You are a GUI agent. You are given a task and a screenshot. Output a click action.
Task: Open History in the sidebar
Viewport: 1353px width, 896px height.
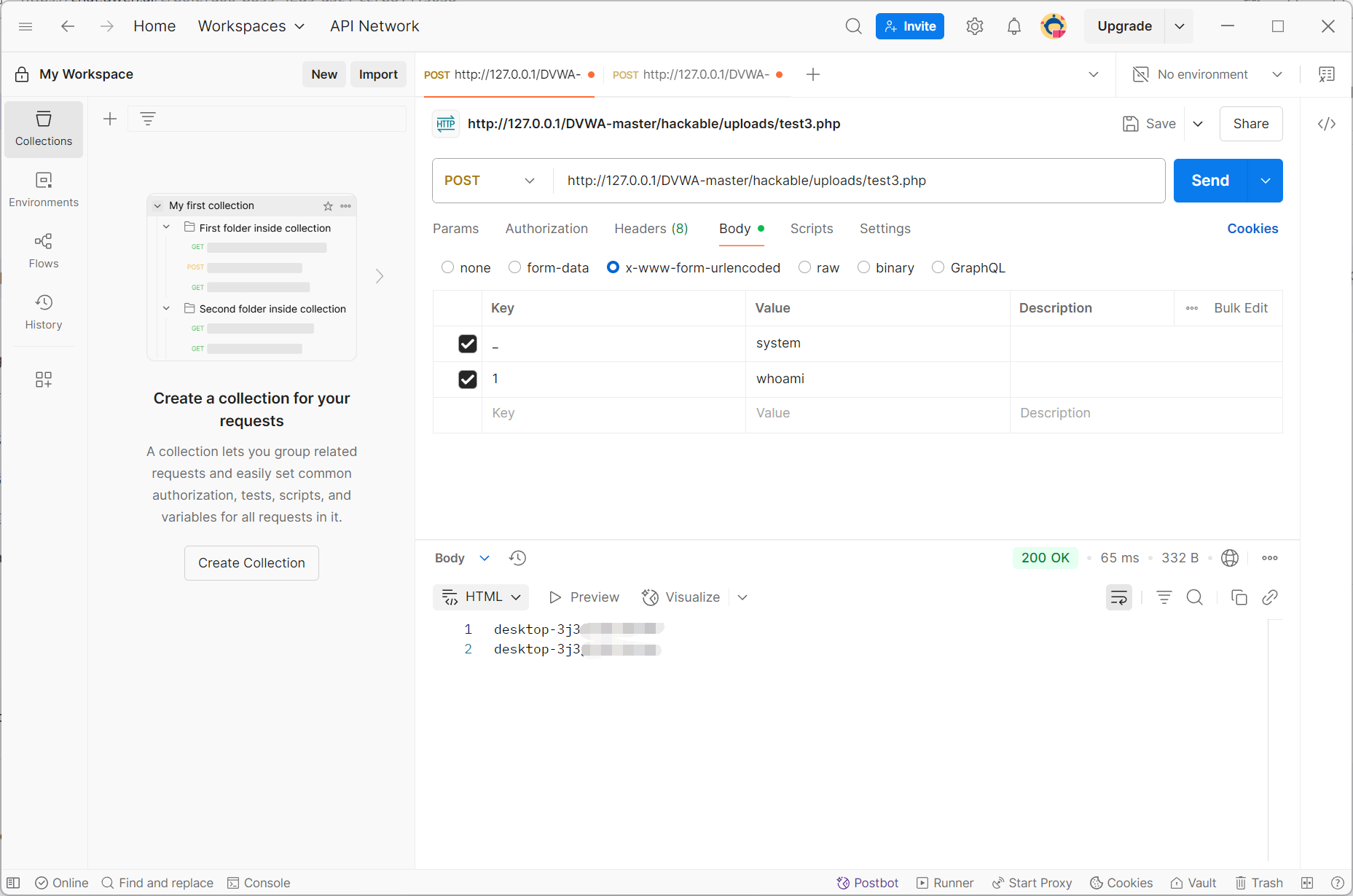pyautogui.click(x=44, y=312)
